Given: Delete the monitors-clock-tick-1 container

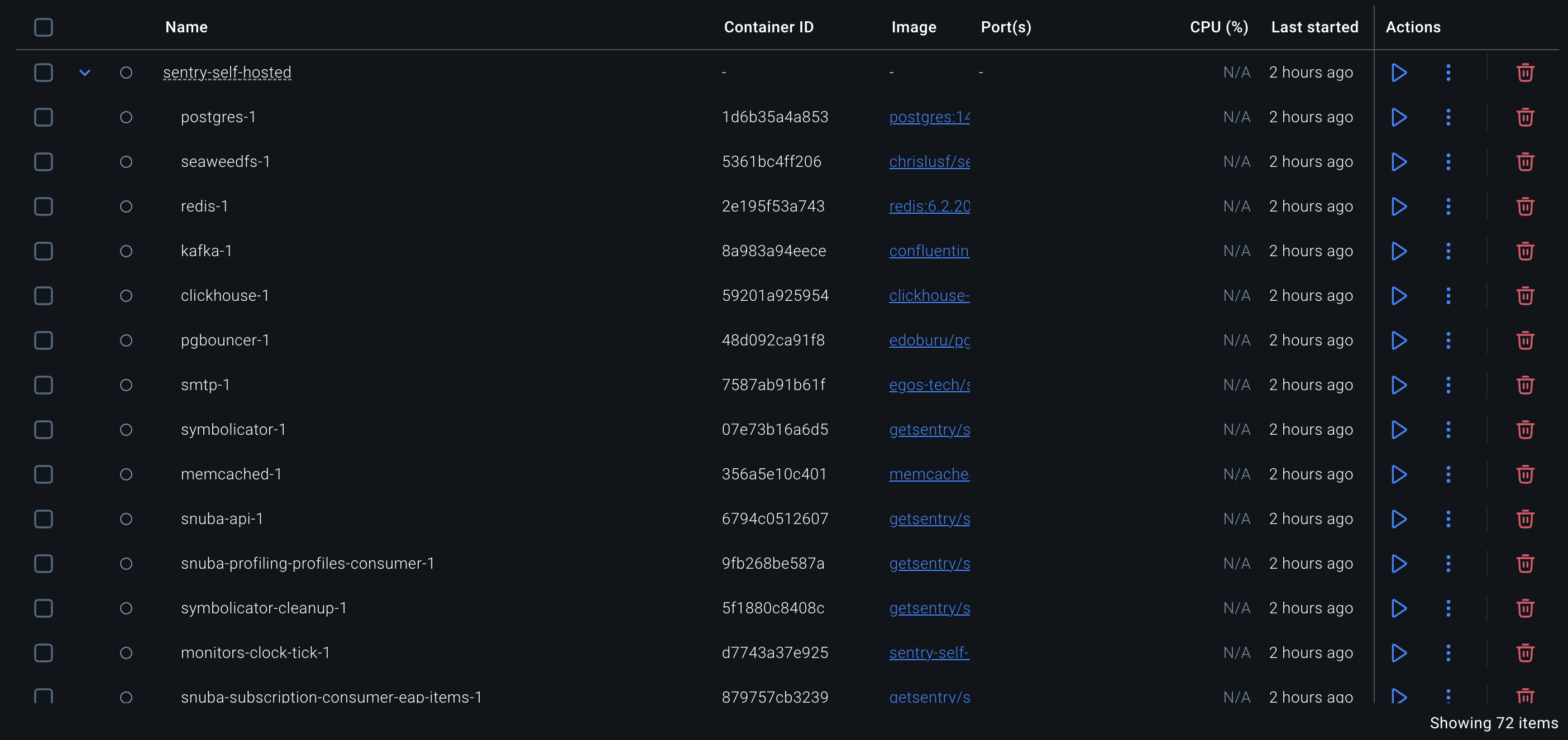Looking at the screenshot, I should coord(1525,652).
